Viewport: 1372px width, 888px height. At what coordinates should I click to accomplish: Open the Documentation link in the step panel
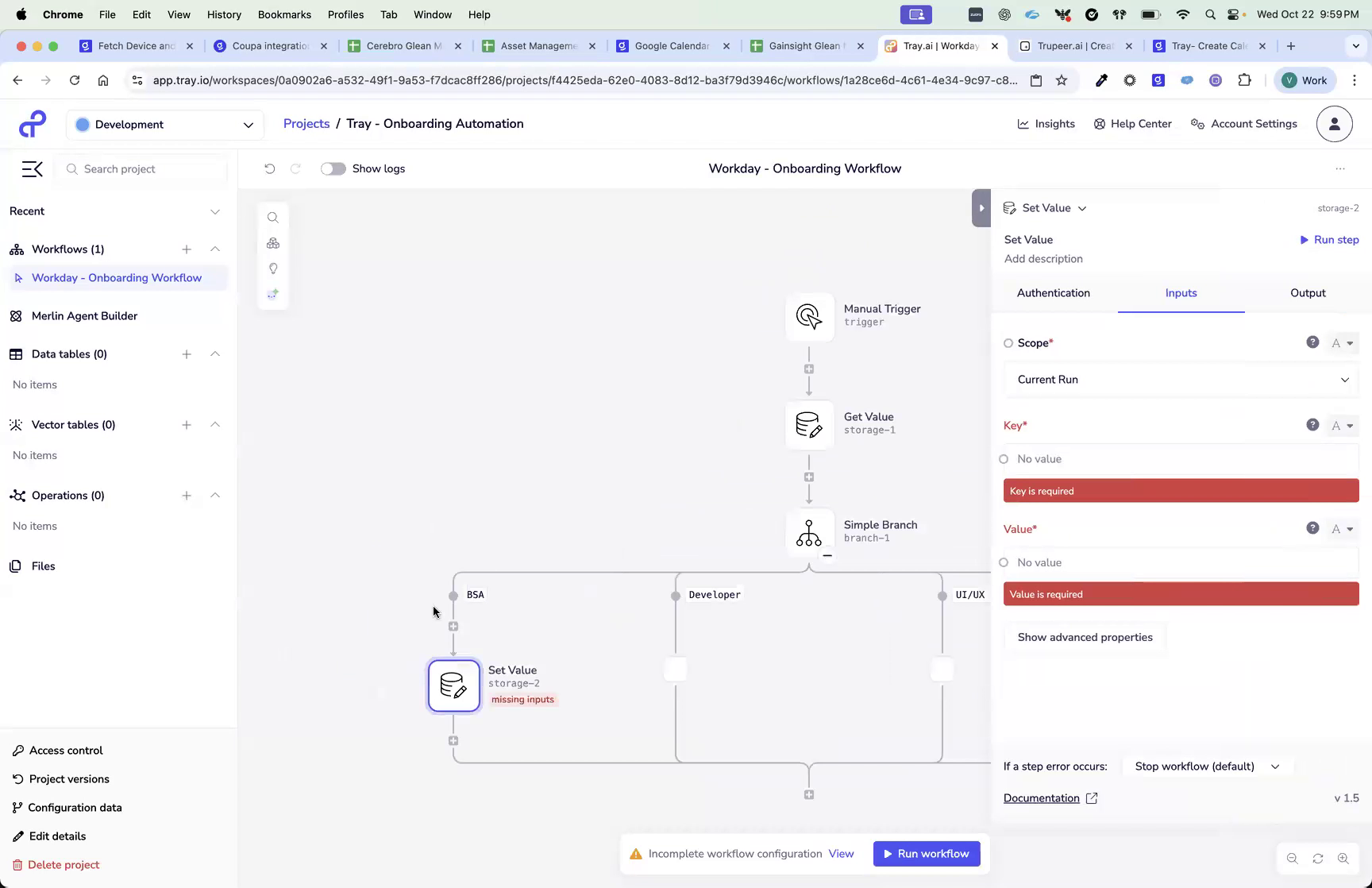click(x=1042, y=797)
